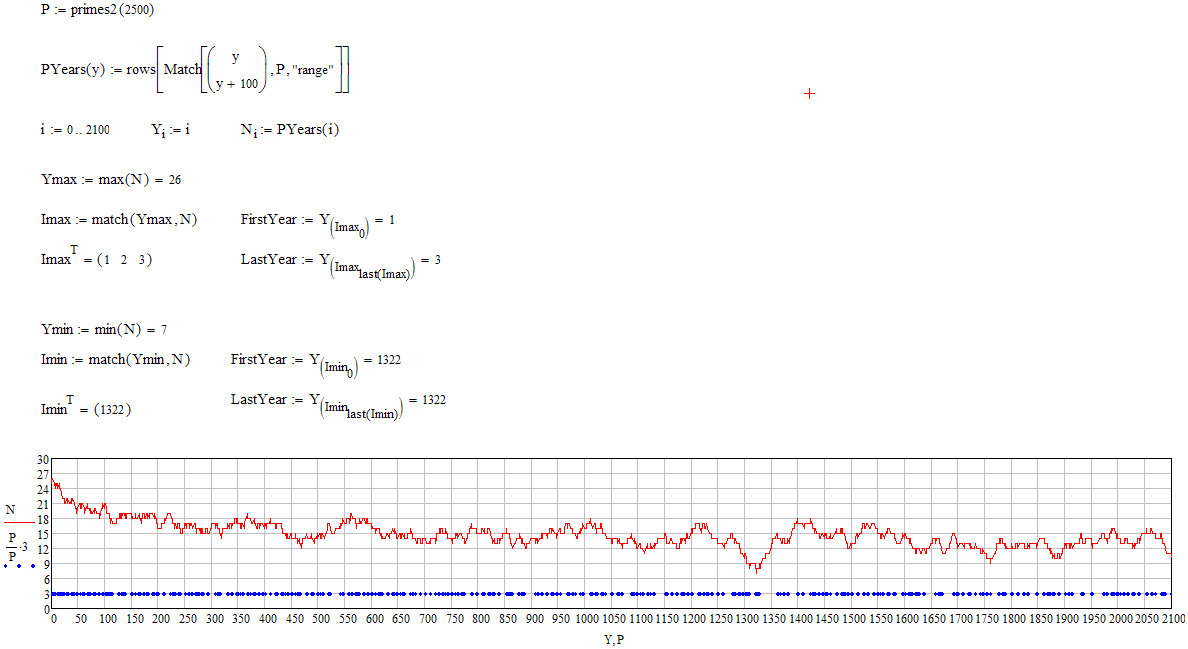This screenshot has height=649, width=1188.
Task: Click the x-axis tick label 1000
Action: pyautogui.click(x=587, y=619)
